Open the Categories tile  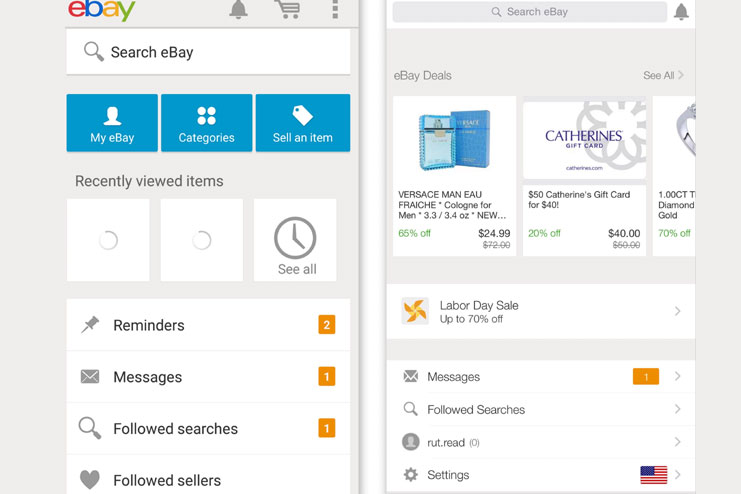pyautogui.click(x=207, y=123)
